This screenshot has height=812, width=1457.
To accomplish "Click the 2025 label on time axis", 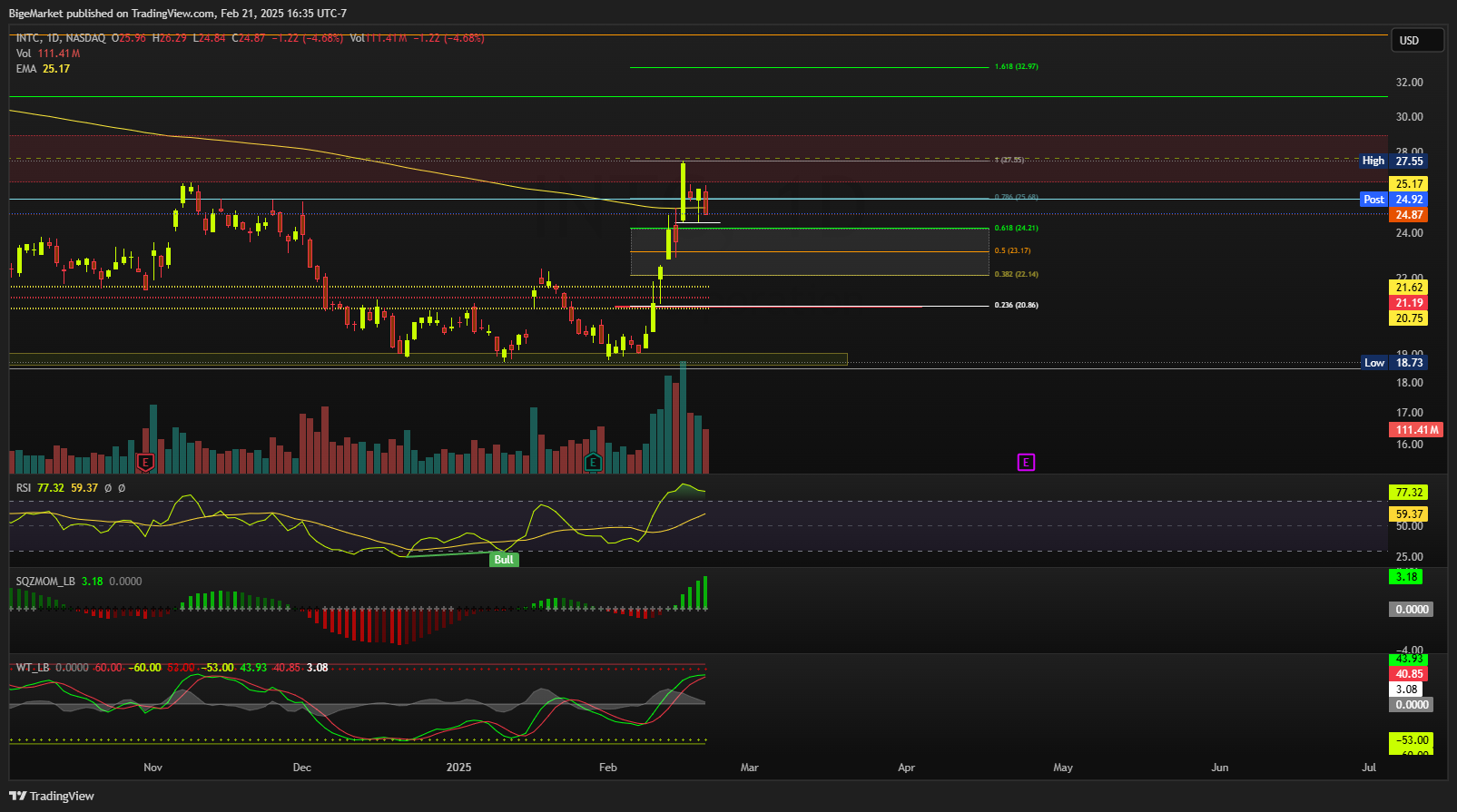I will tap(459, 768).
